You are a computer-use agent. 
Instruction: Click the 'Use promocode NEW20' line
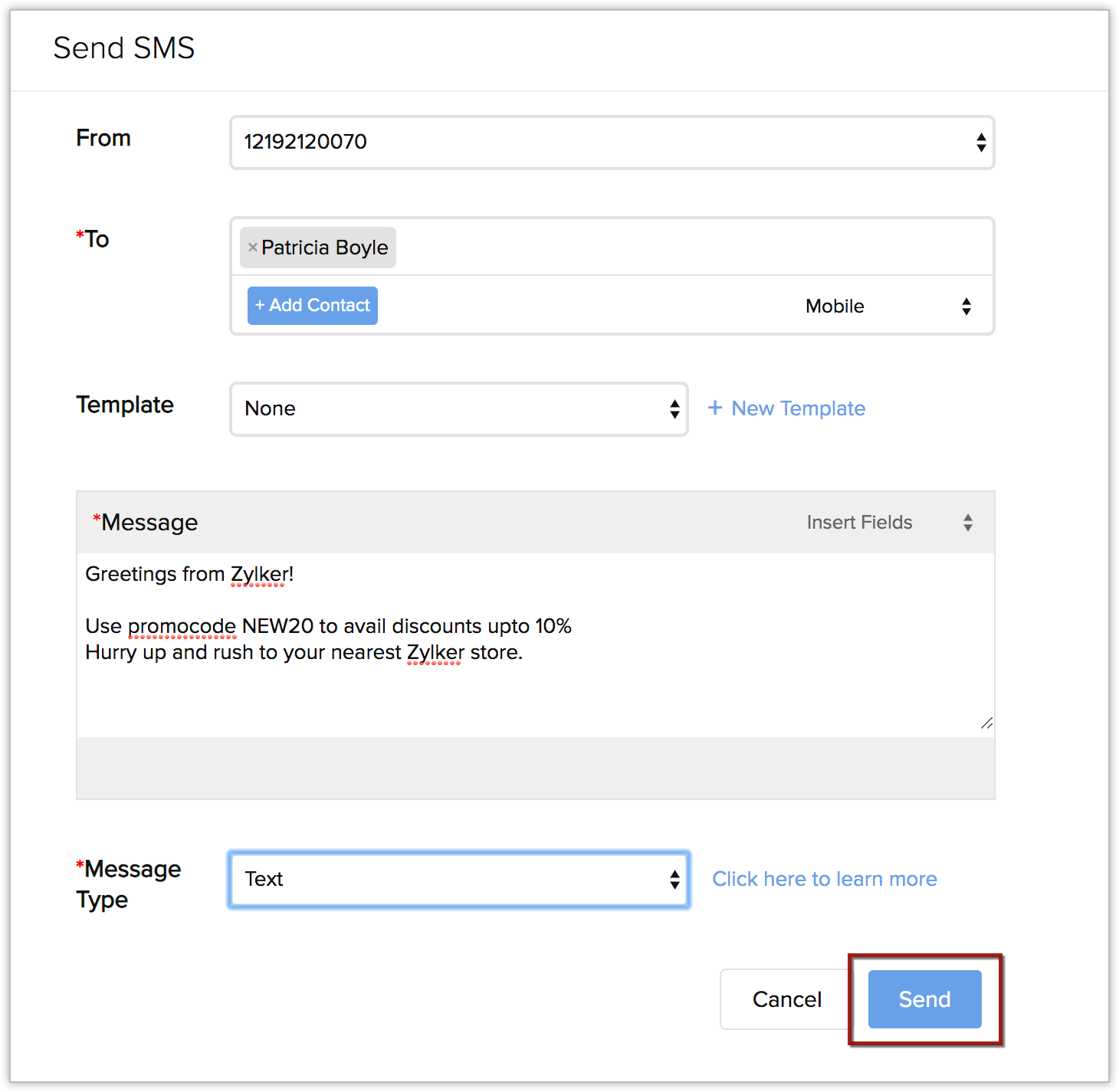click(329, 626)
